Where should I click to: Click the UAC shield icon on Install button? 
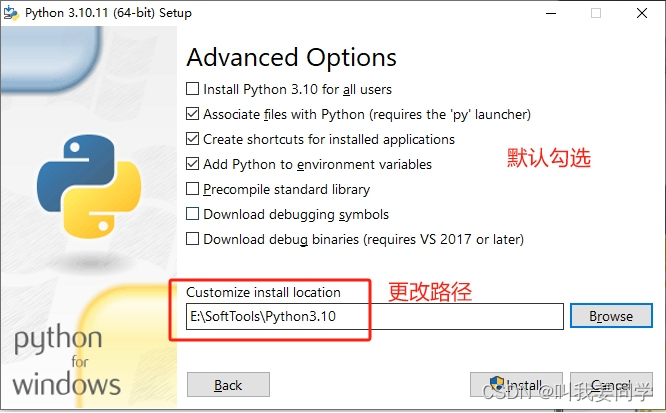[497, 384]
